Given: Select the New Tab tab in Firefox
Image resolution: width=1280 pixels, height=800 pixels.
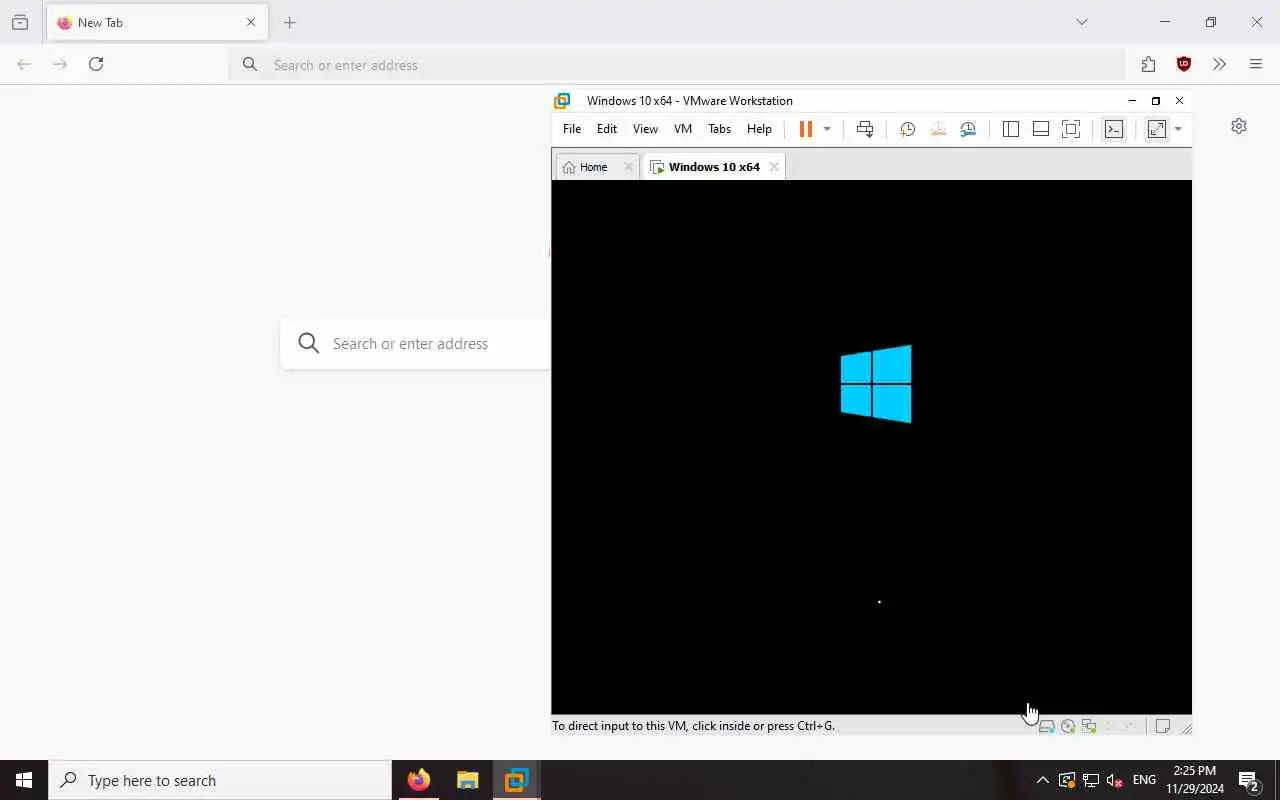Looking at the screenshot, I should (157, 22).
